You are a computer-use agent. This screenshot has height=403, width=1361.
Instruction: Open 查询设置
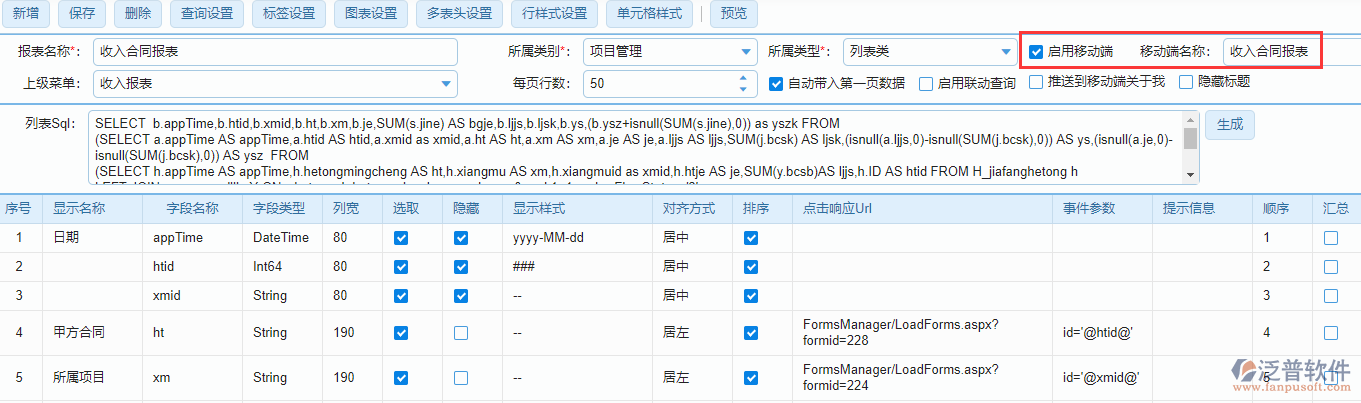click(x=207, y=14)
